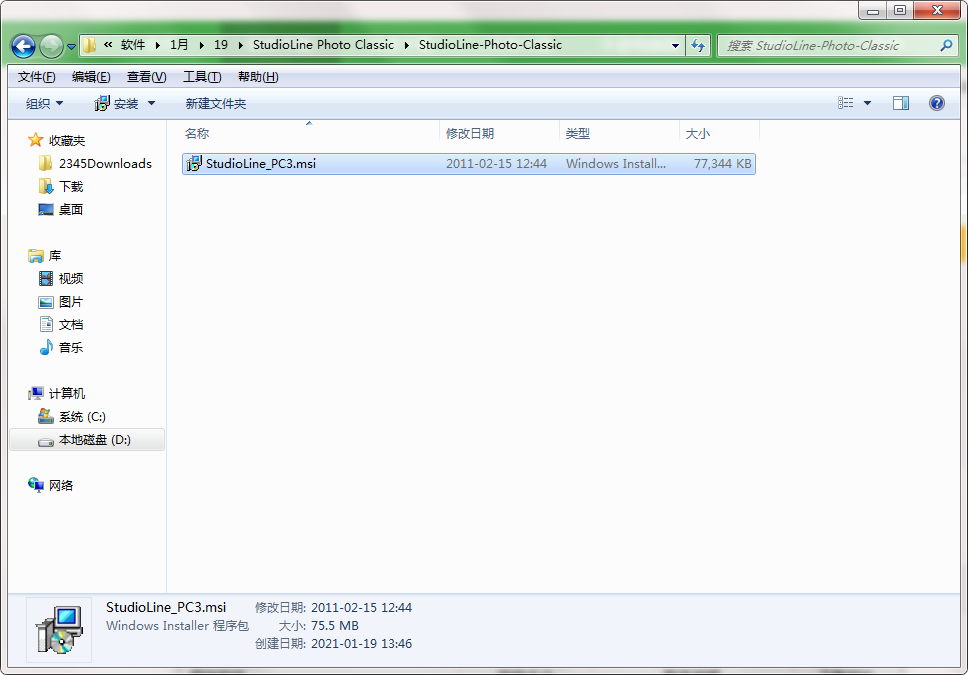Expand arrow after 1月 breadcrumb

(202, 45)
